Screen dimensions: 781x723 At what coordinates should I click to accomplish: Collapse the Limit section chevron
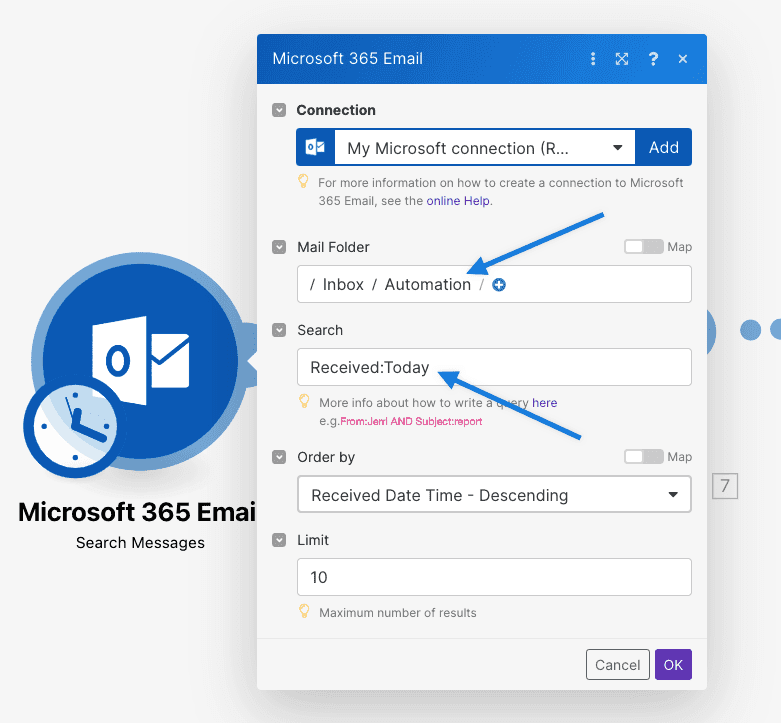point(279,540)
